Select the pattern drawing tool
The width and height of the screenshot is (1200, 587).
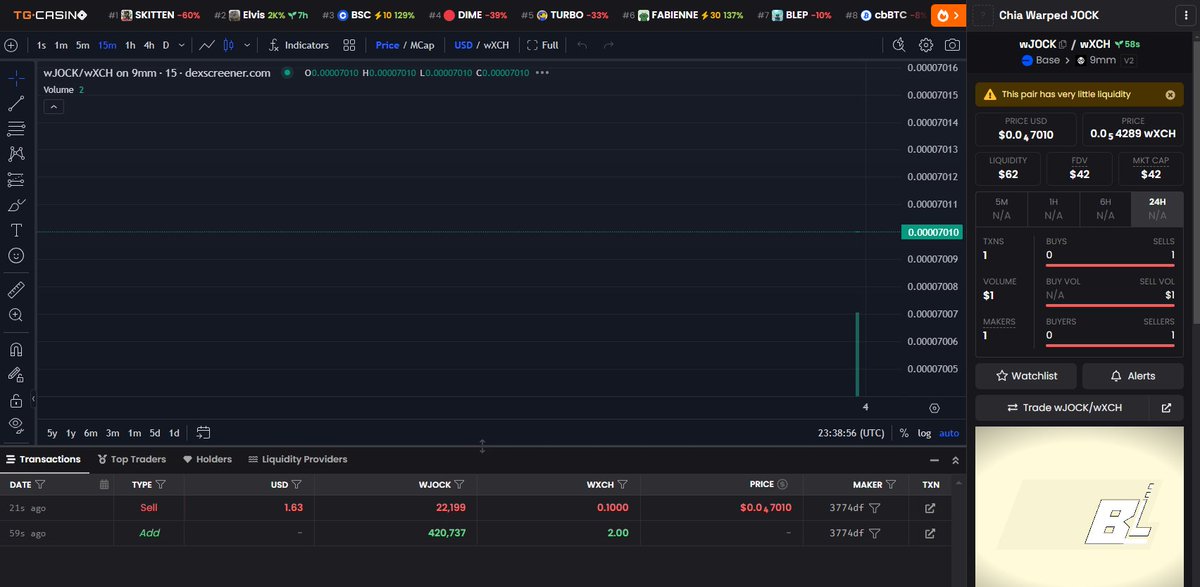[x=16, y=154]
